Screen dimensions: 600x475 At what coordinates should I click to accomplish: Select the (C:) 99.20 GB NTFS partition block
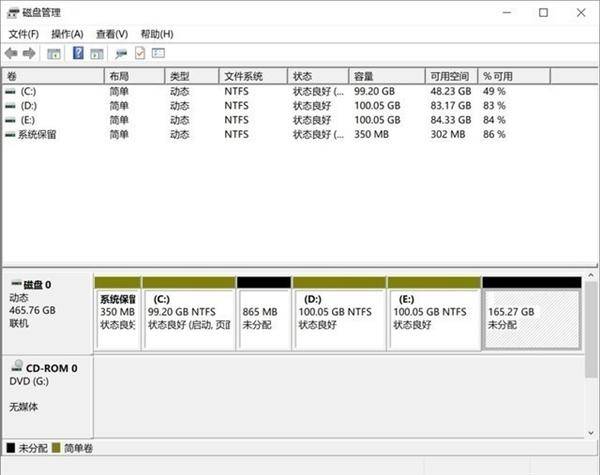pyautogui.click(x=189, y=314)
